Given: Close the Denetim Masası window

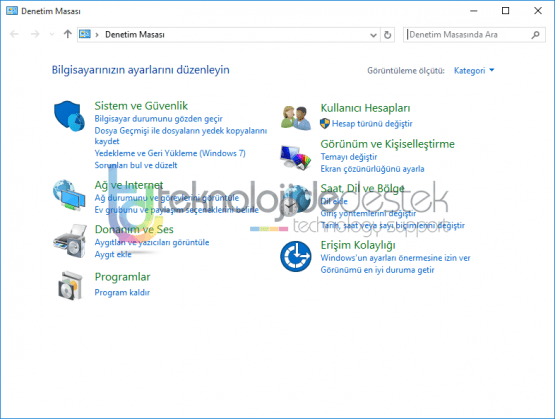Looking at the screenshot, I should click(538, 11).
